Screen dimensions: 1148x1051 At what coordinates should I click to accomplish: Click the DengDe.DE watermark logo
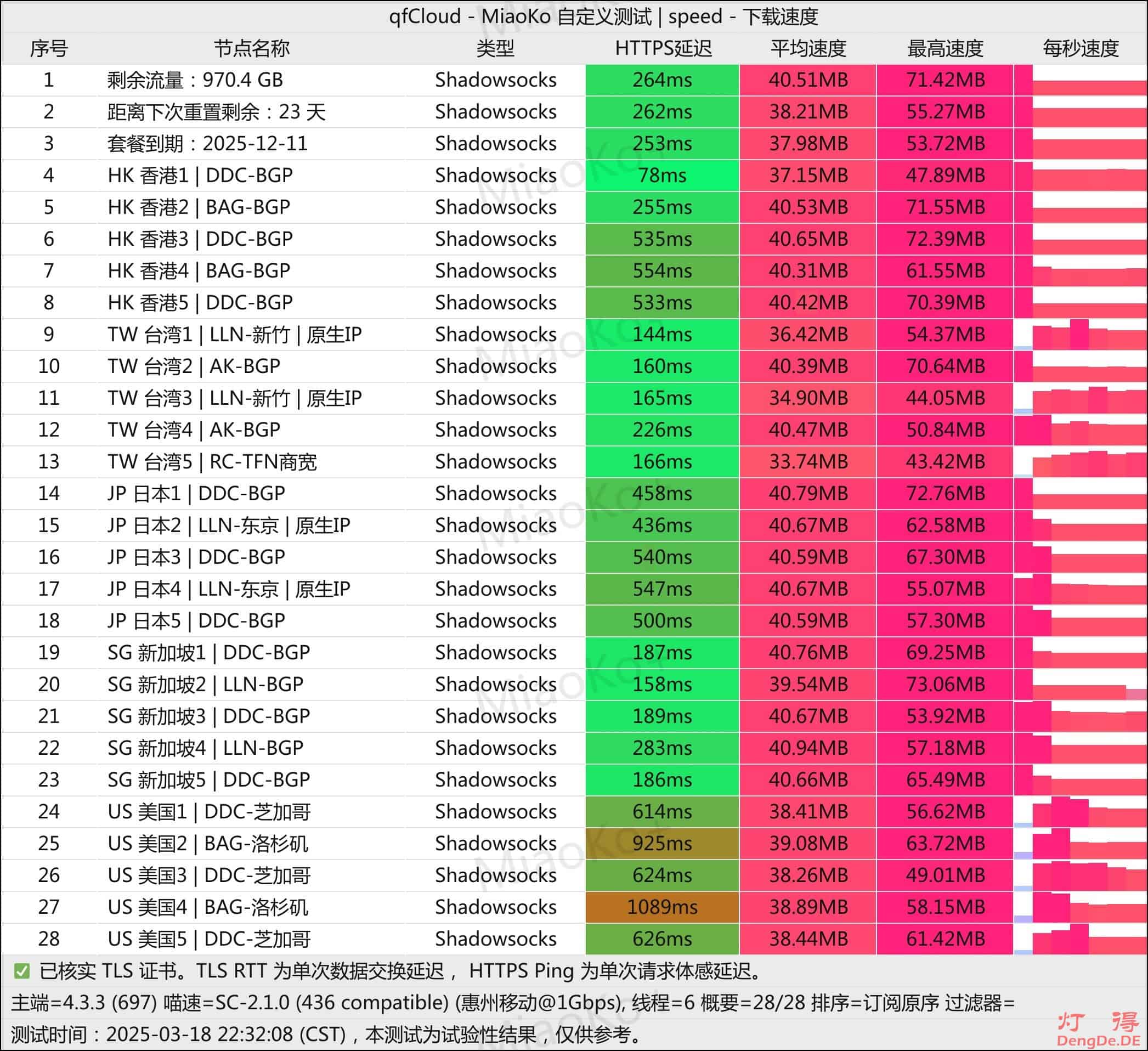click(x=1098, y=1030)
